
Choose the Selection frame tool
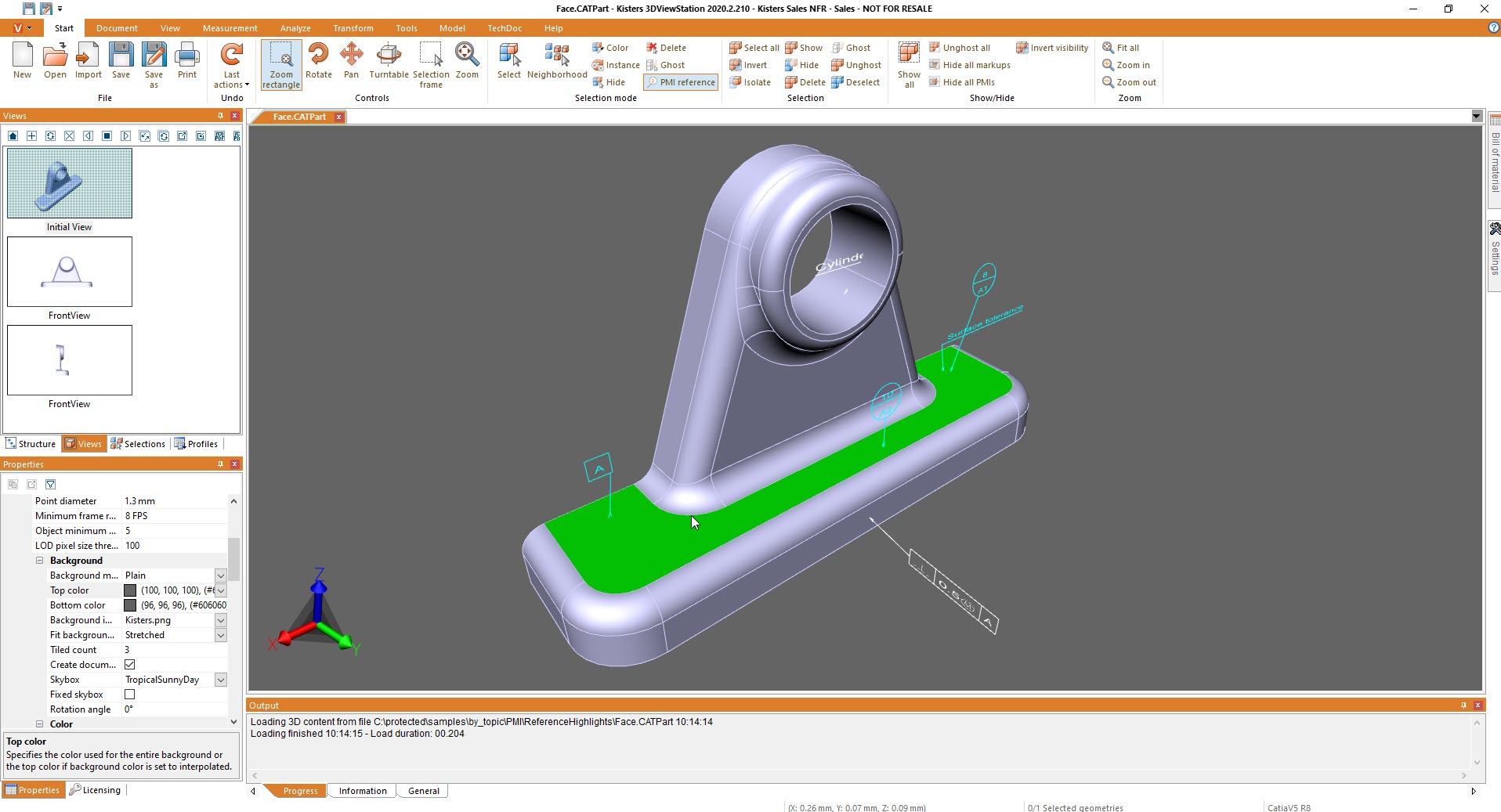(431, 65)
